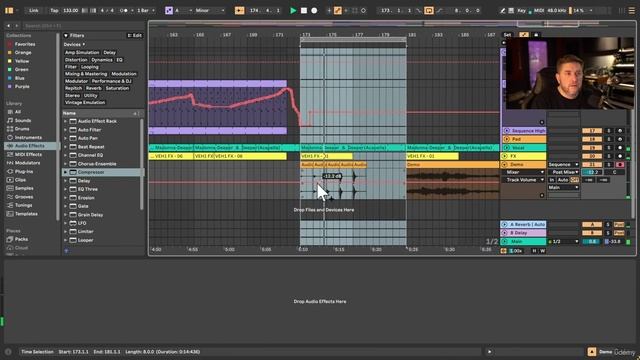The height and width of the screenshot is (360, 640).
Task: Solo the Pad track
Action: click(x=609, y=139)
